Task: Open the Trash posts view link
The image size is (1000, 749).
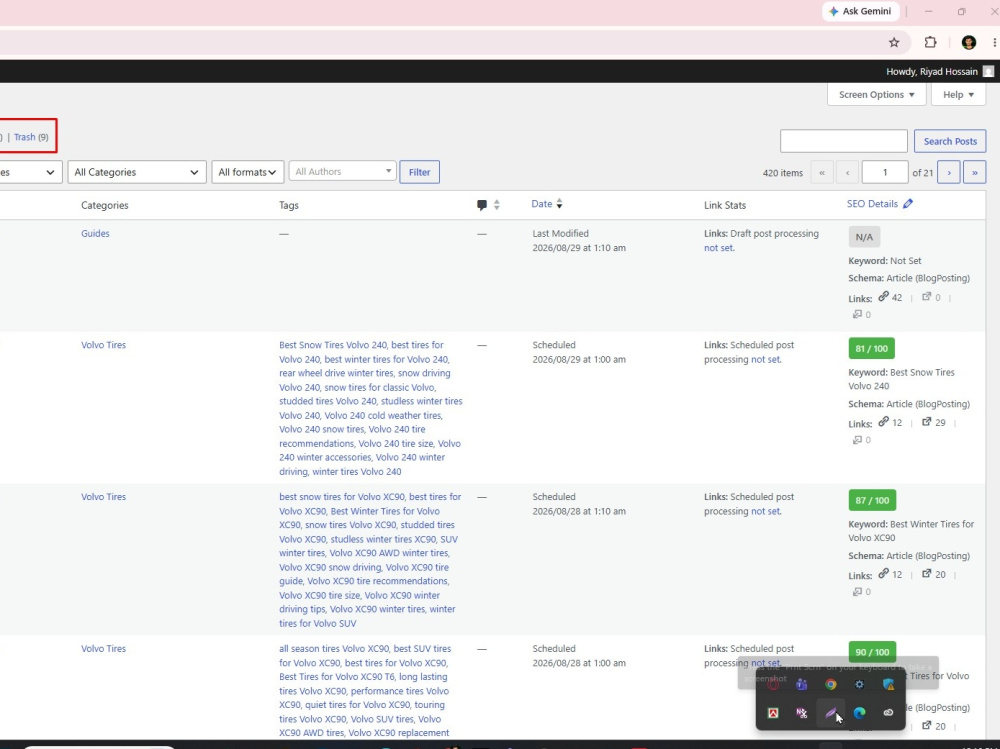Action: 25,137
